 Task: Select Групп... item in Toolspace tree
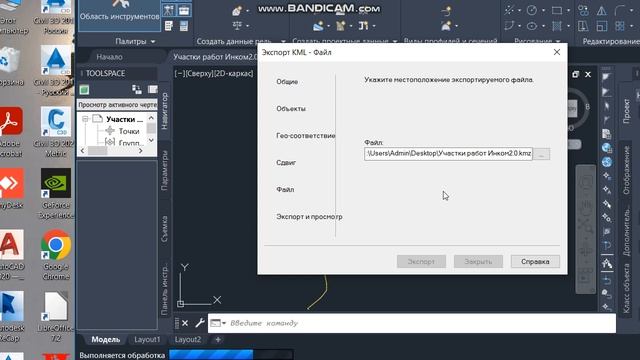(x=131, y=142)
